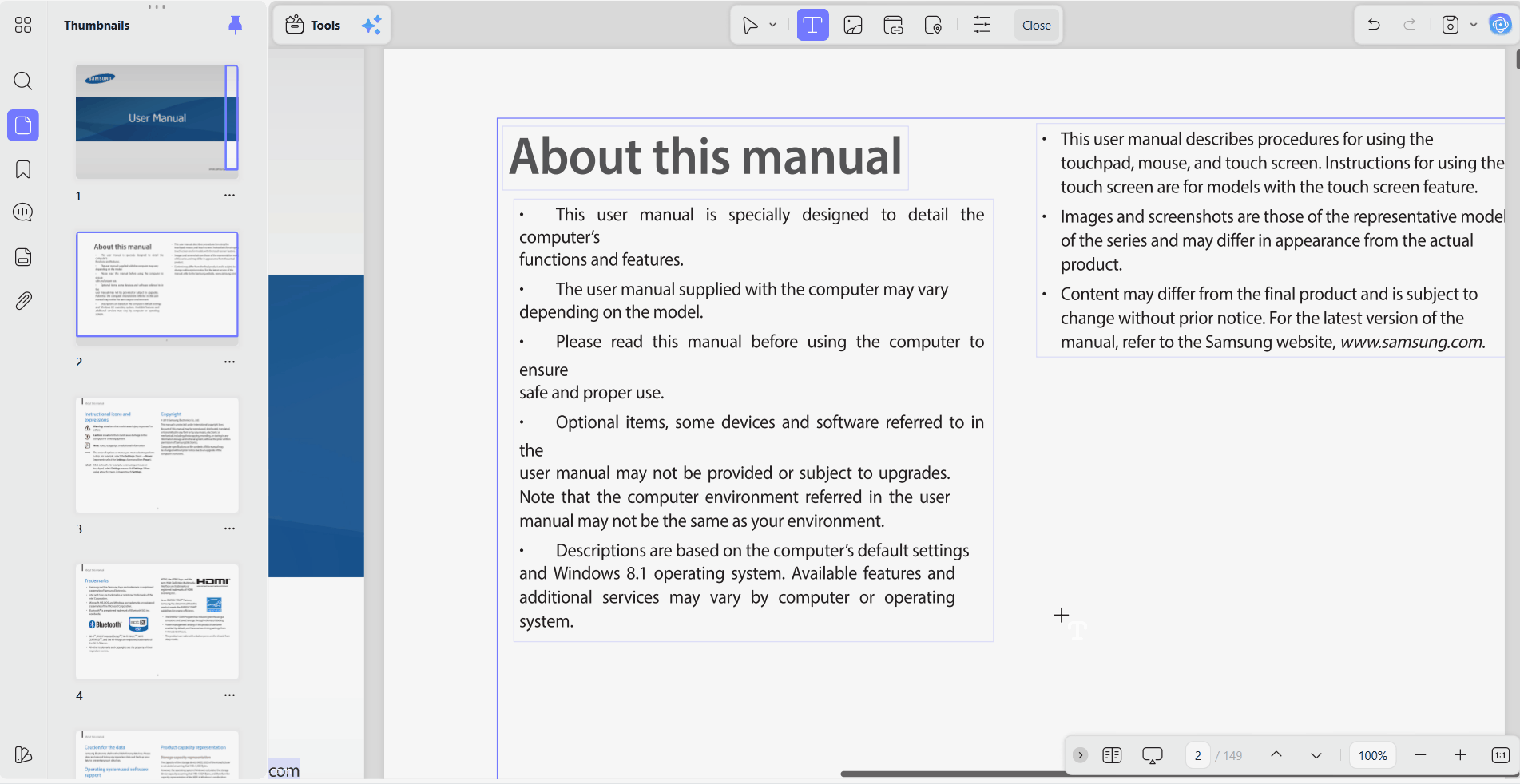Open the home grid icon in sidebar
This screenshot has height=784, width=1520.
coord(23,25)
